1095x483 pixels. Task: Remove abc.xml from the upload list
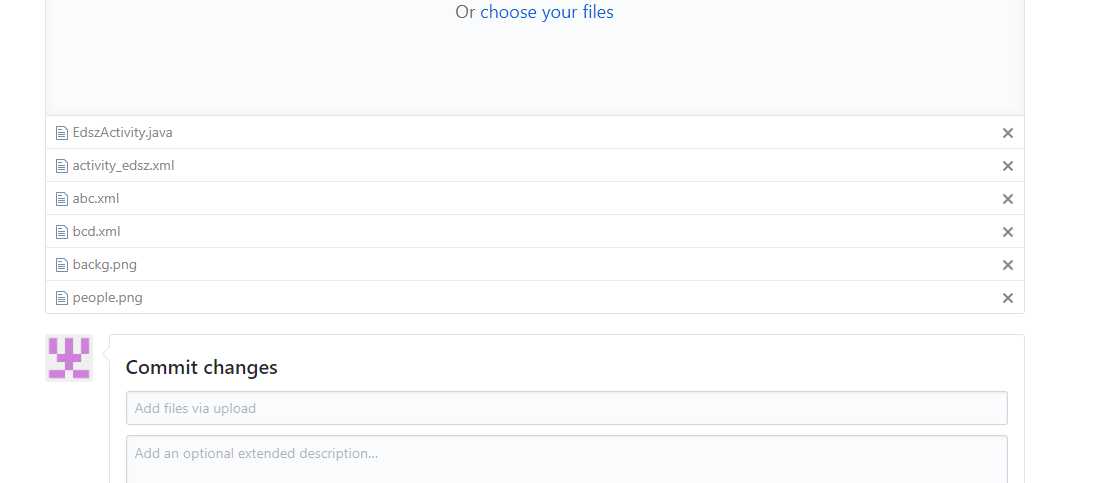coord(1007,198)
